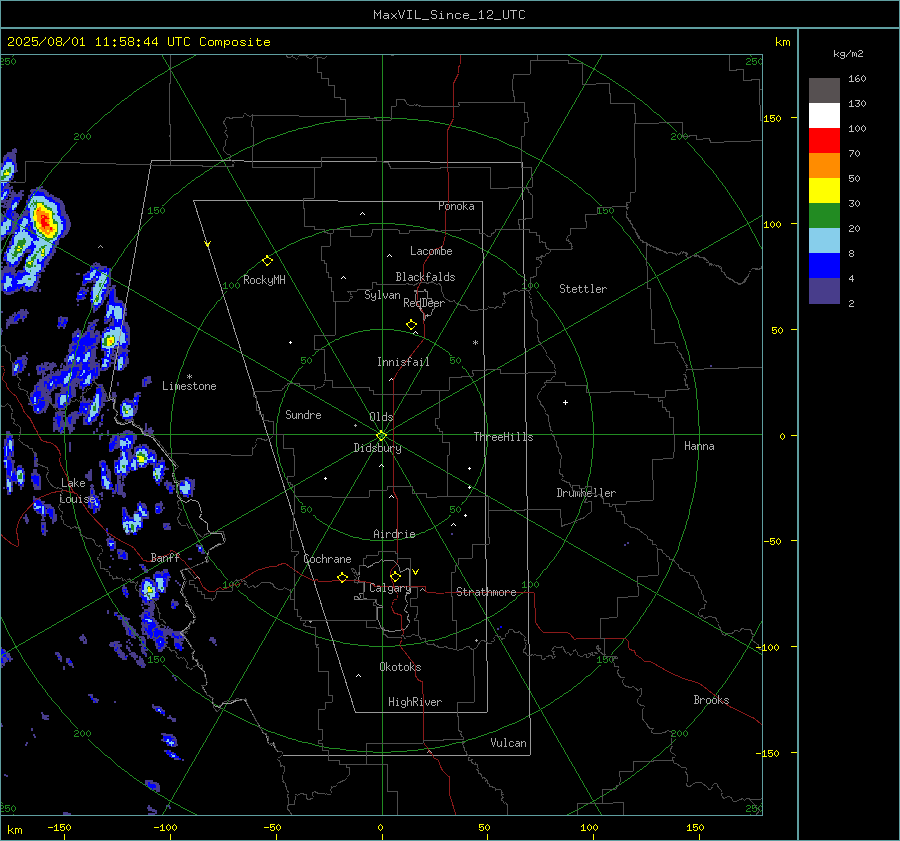Pick the purple 2-4 legend swatch
This screenshot has width=900, height=841.
[824, 290]
